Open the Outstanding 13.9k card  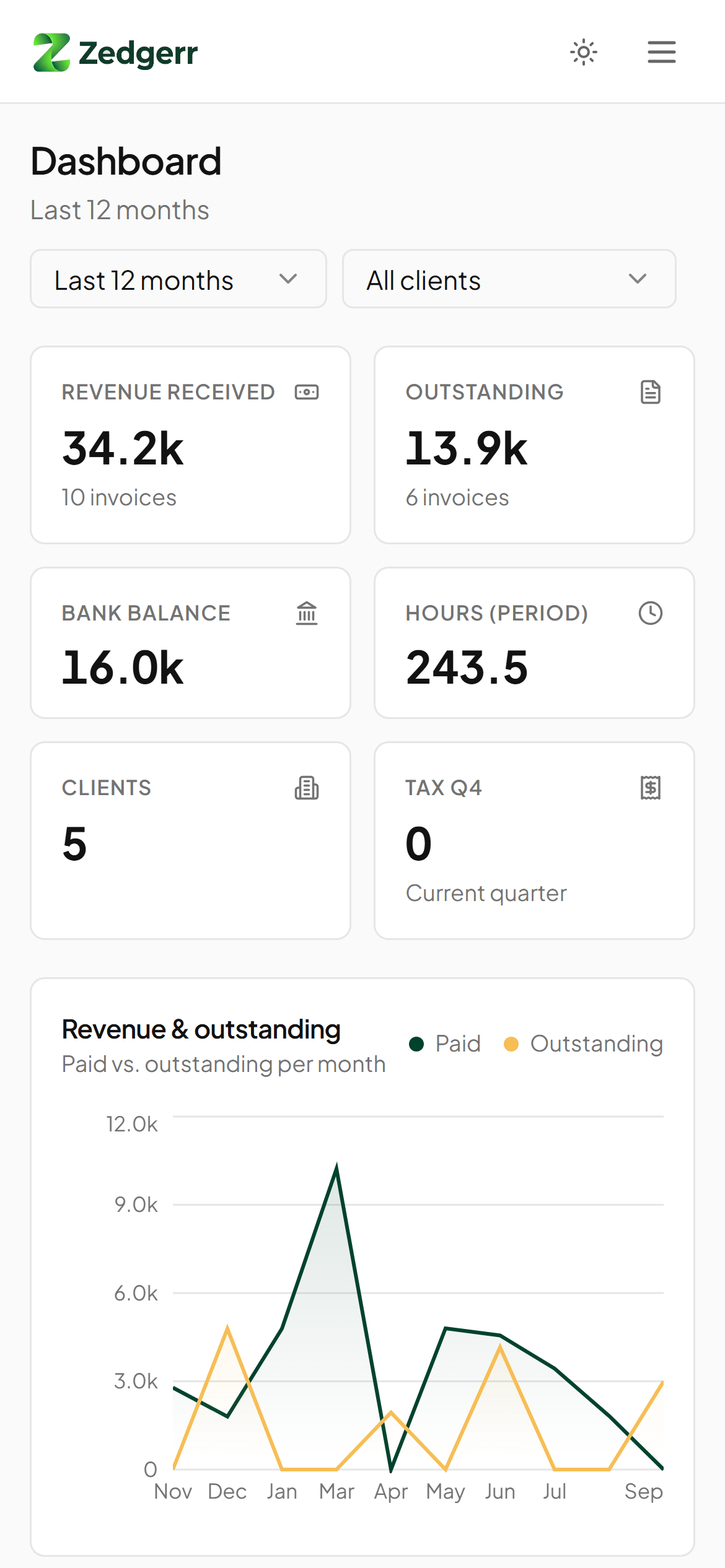[x=534, y=445]
